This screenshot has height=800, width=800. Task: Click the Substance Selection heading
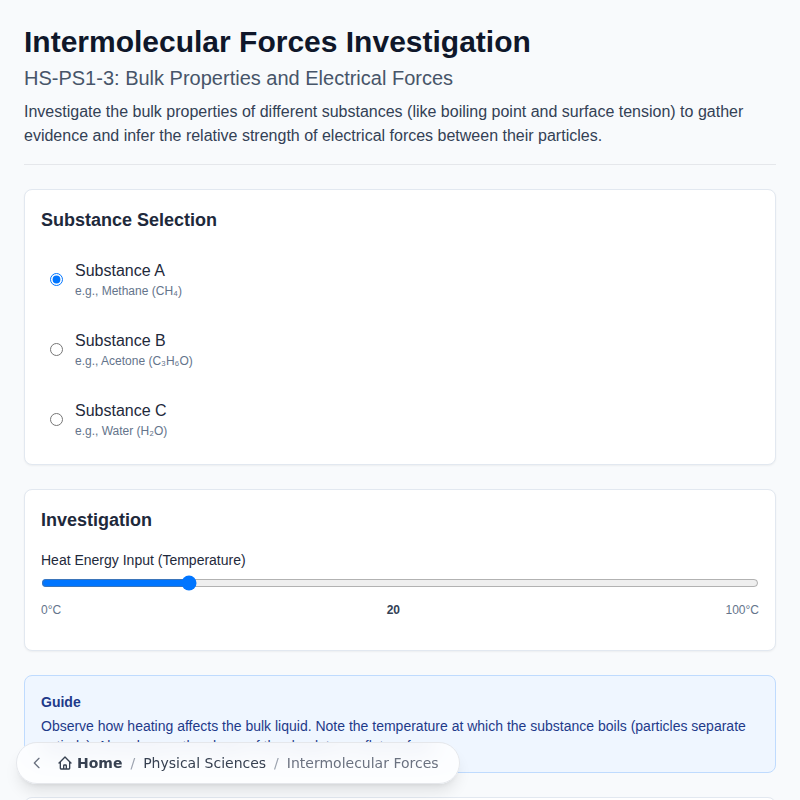pyautogui.click(x=128, y=220)
